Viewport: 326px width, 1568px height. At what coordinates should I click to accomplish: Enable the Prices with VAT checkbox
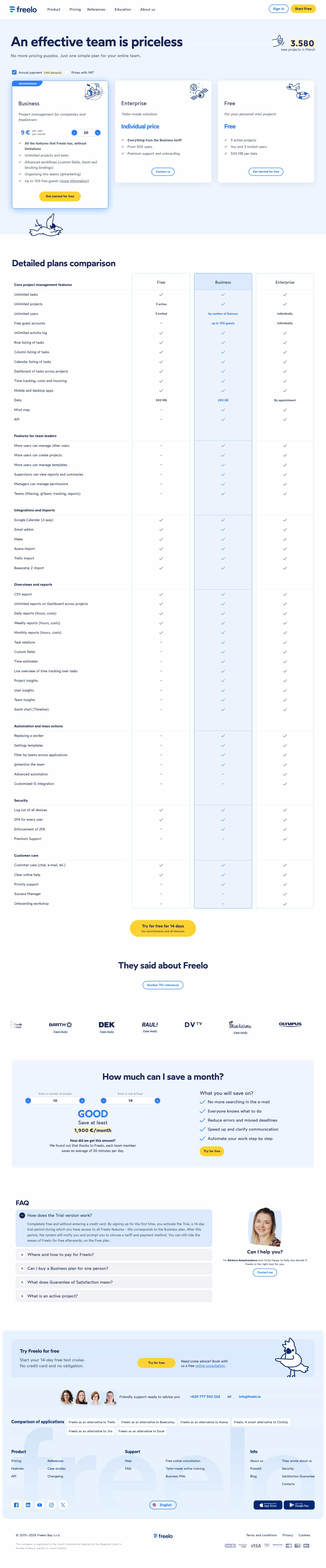coord(67,73)
